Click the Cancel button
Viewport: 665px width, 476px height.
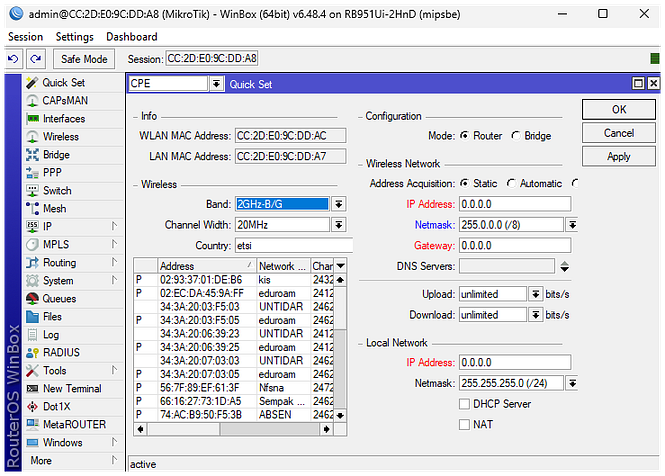pos(619,133)
